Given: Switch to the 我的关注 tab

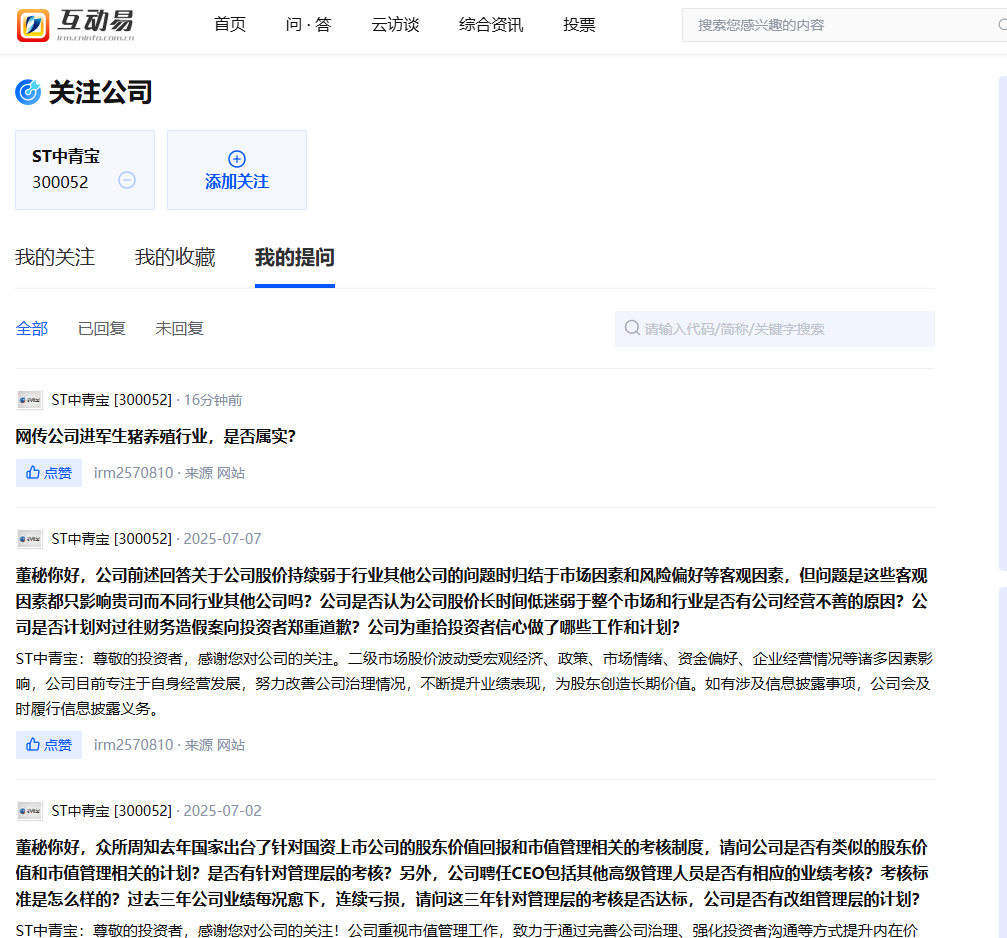Looking at the screenshot, I should click(x=55, y=257).
